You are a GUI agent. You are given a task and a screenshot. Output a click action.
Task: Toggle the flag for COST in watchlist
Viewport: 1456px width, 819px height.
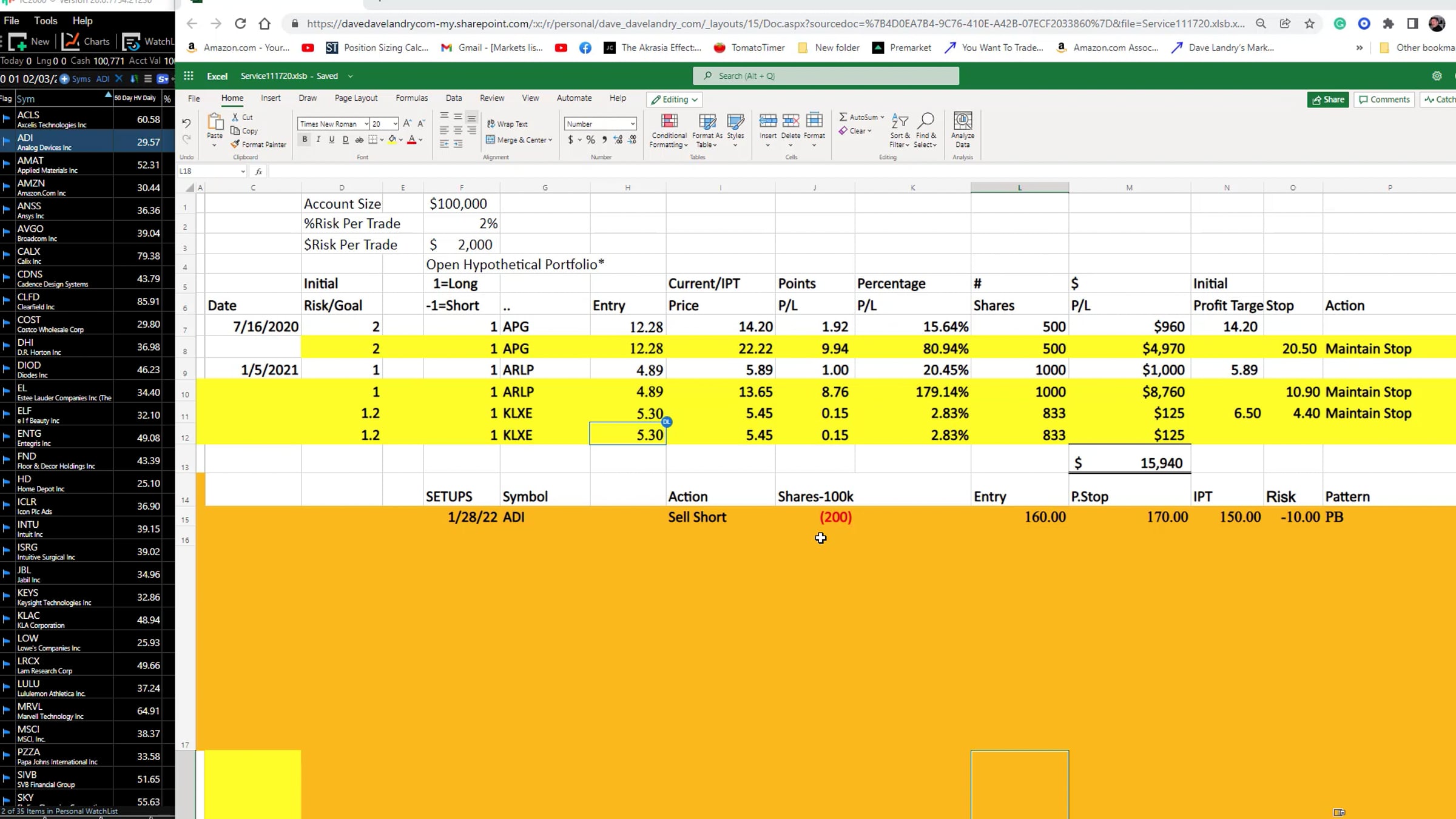(x=6, y=324)
